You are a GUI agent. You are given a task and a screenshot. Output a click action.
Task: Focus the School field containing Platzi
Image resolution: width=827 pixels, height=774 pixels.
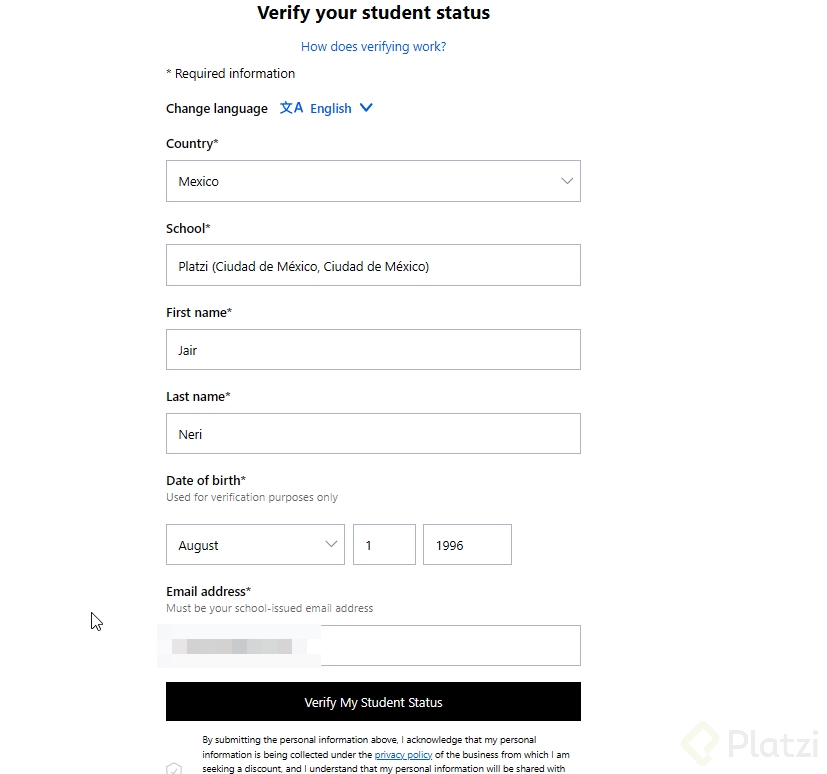pos(373,266)
